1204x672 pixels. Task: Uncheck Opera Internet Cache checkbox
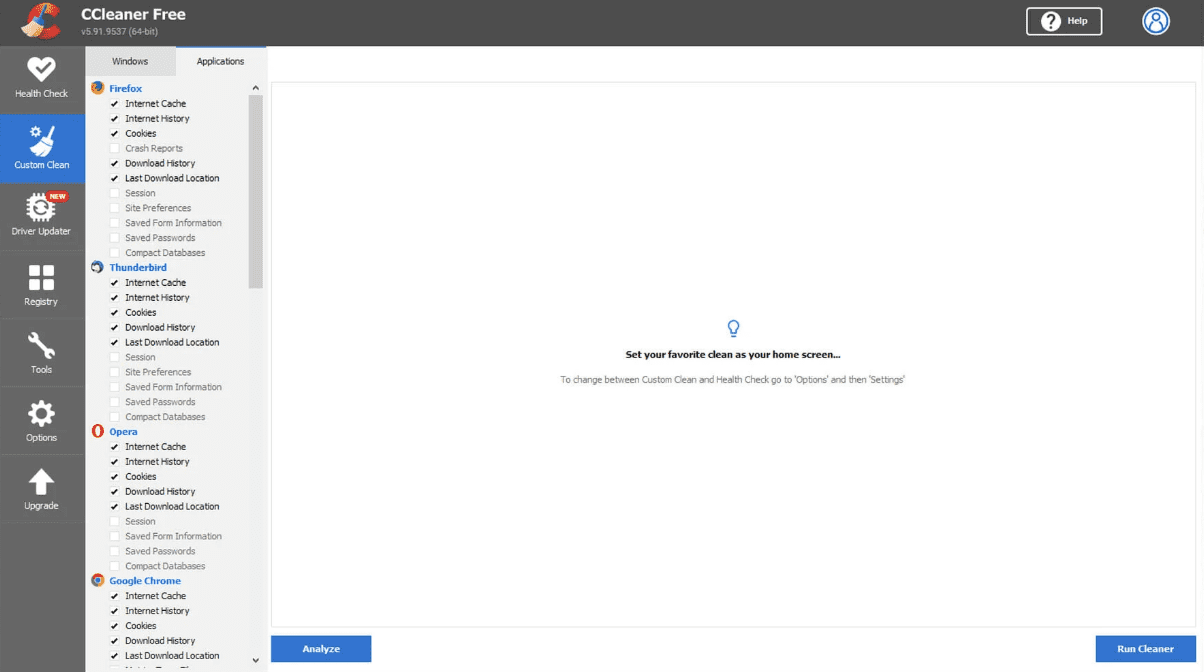[x=115, y=447]
